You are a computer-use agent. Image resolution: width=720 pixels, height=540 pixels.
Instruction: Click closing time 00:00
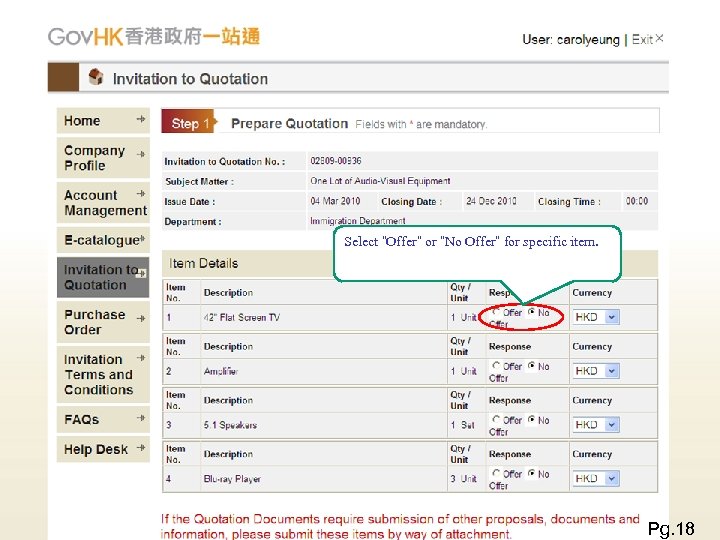point(637,201)
